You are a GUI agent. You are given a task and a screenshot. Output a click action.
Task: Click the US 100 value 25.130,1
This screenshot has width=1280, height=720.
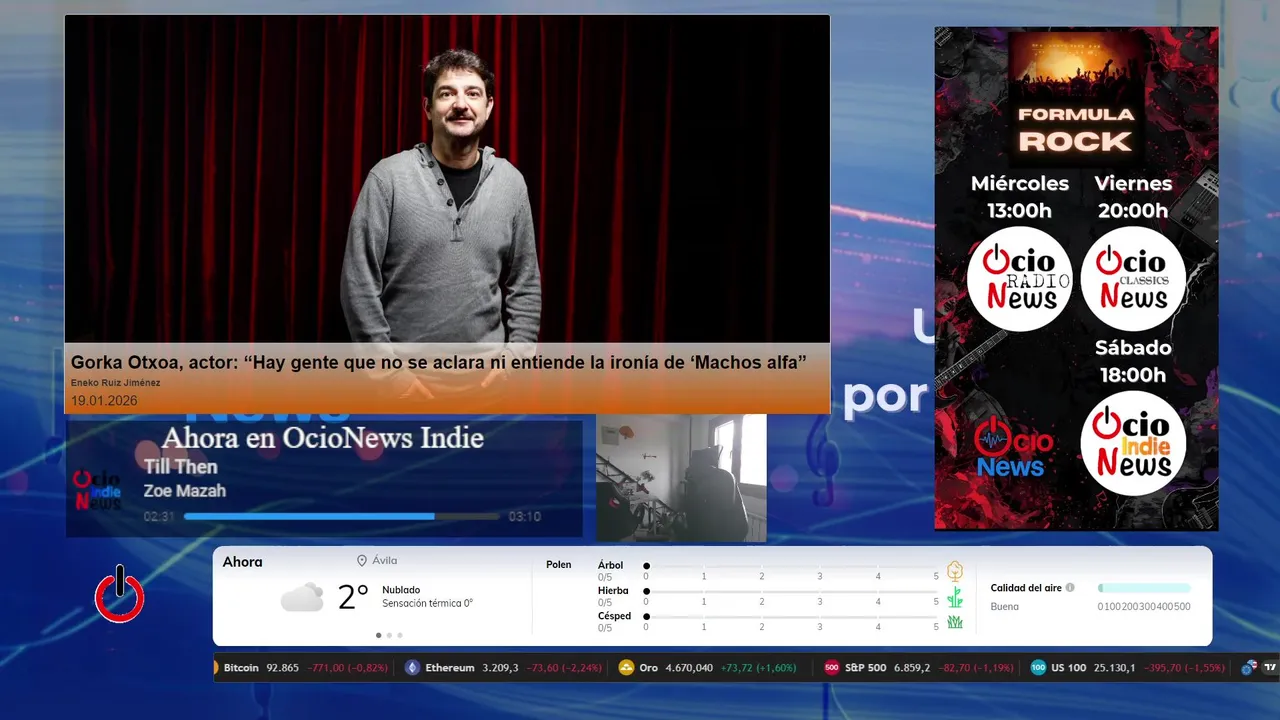1114,668
